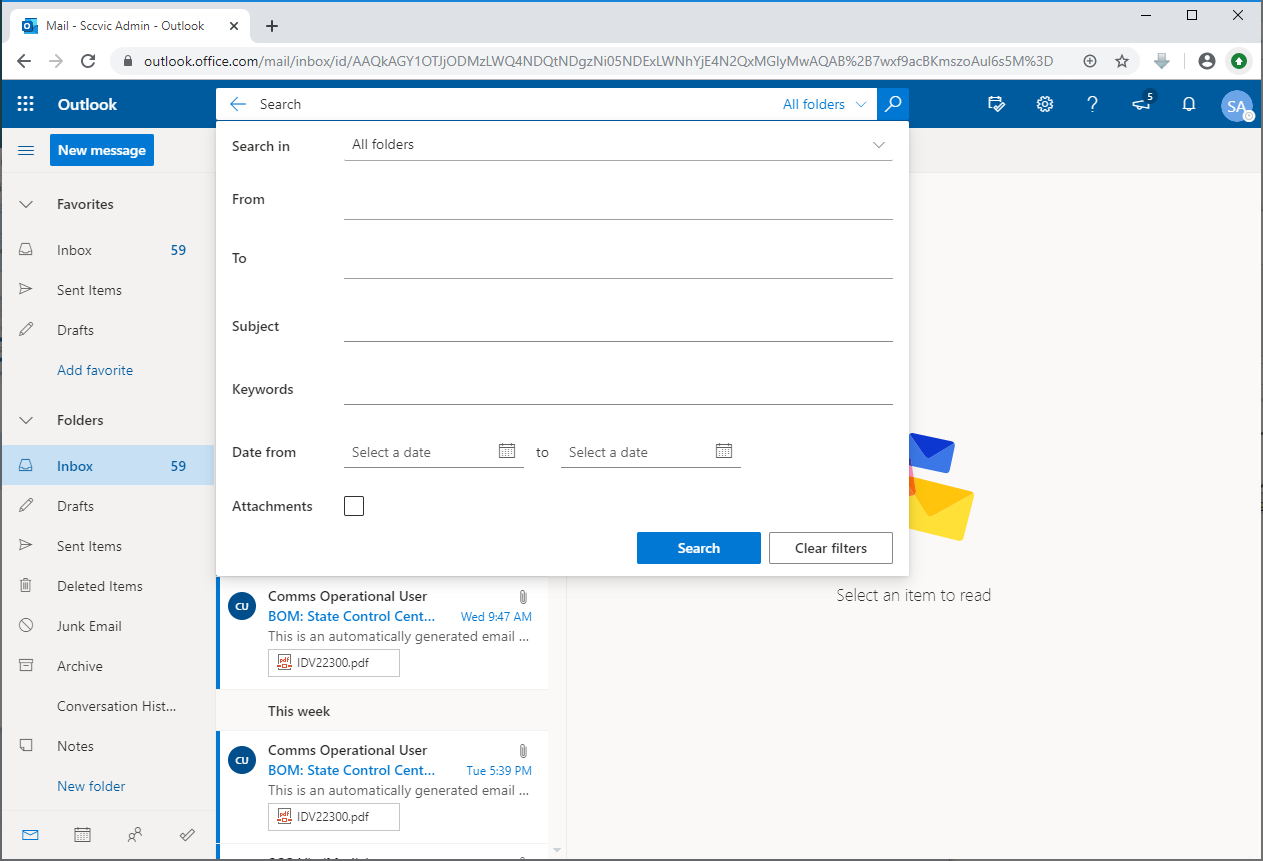Toggle the hamburger navigation pane button
This screenshot has height=861, width=1263.
click(x=27, y=150)
